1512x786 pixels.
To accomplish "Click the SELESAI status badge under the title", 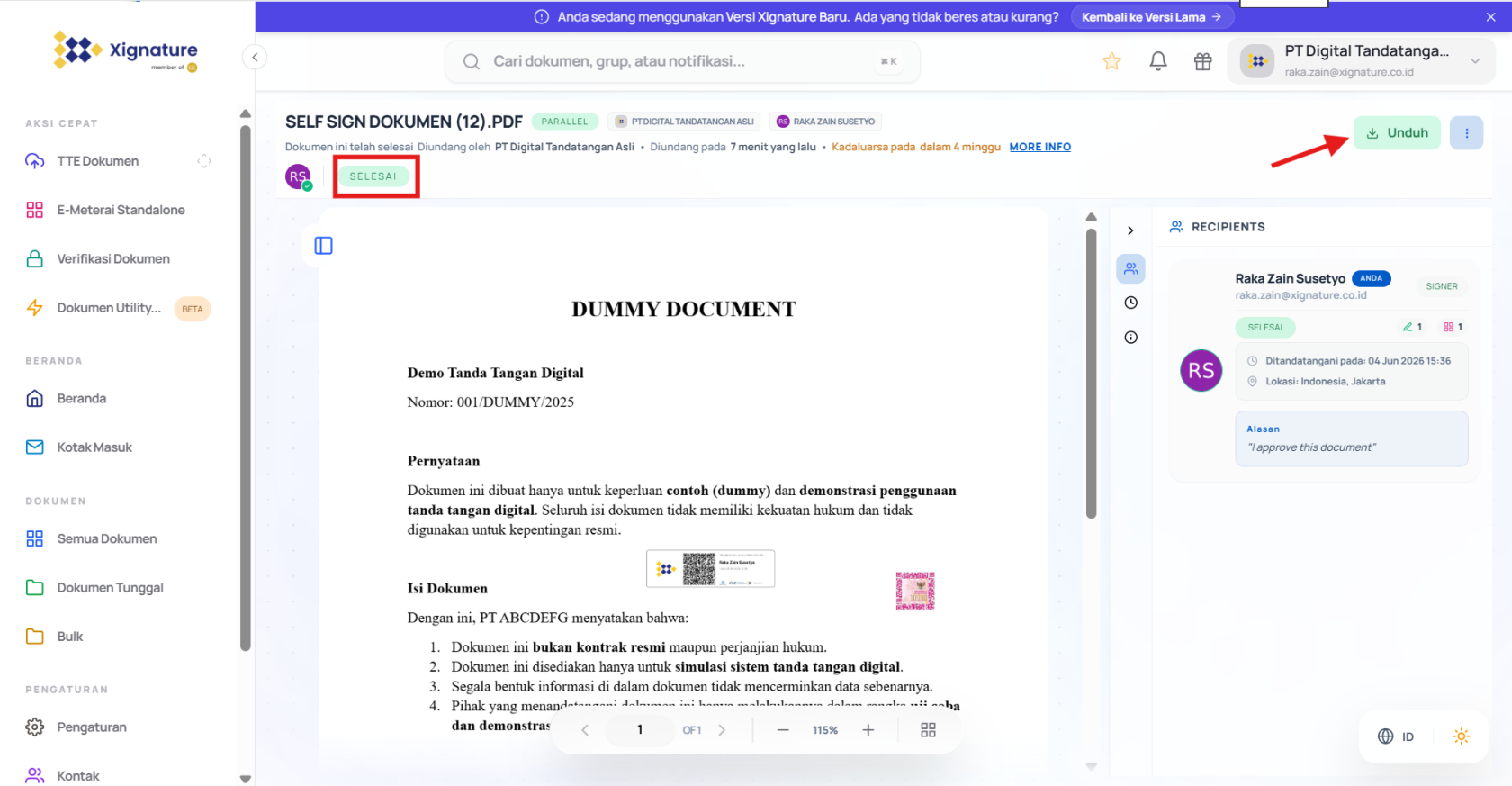I will point(373,176).
